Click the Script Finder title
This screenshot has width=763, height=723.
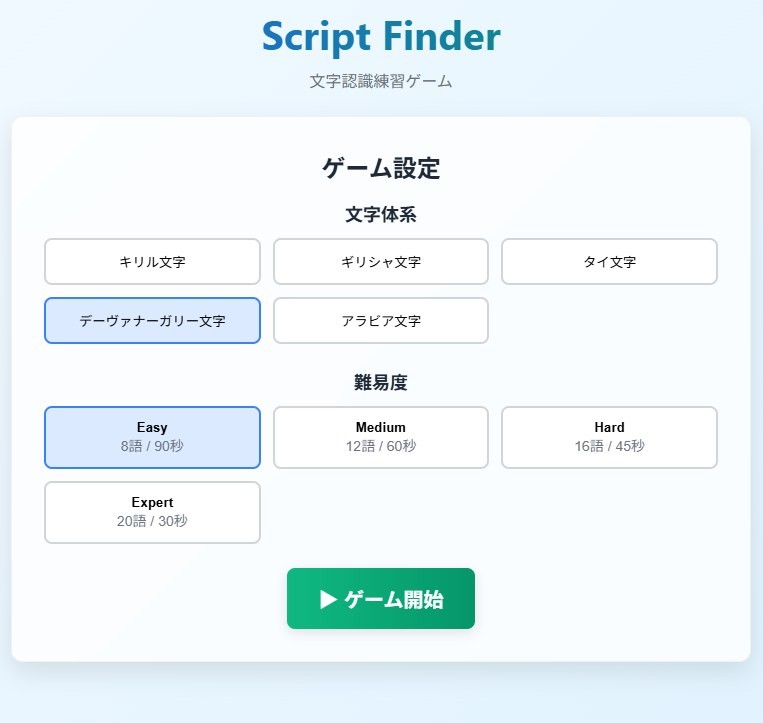[x=381, y=36]
